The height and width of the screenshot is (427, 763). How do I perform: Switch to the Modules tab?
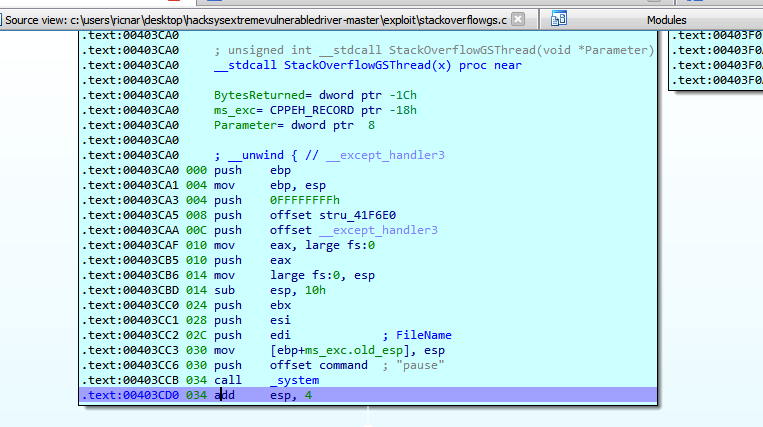[x=666, y=19]
